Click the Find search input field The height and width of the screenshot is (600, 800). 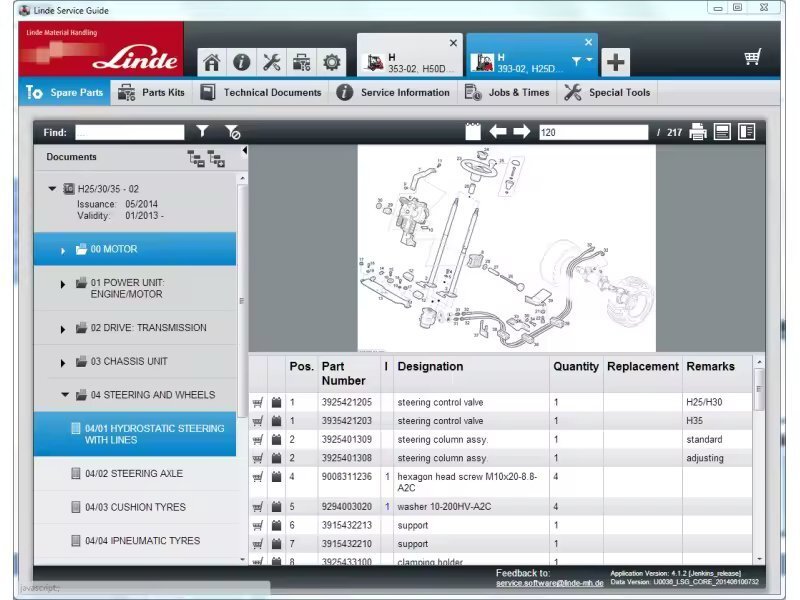pyautogui.click(x=130, y=132)
